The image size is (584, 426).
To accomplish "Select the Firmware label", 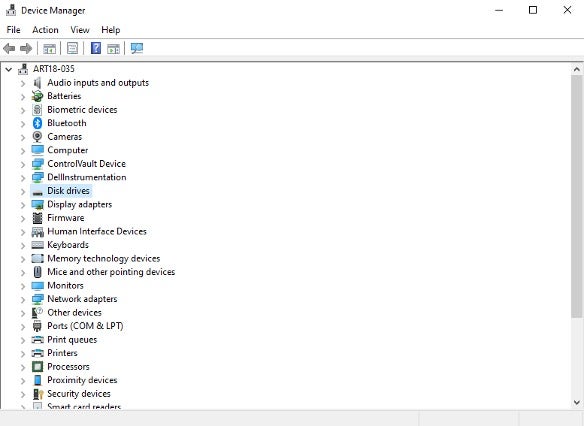I will pos(66,218).
